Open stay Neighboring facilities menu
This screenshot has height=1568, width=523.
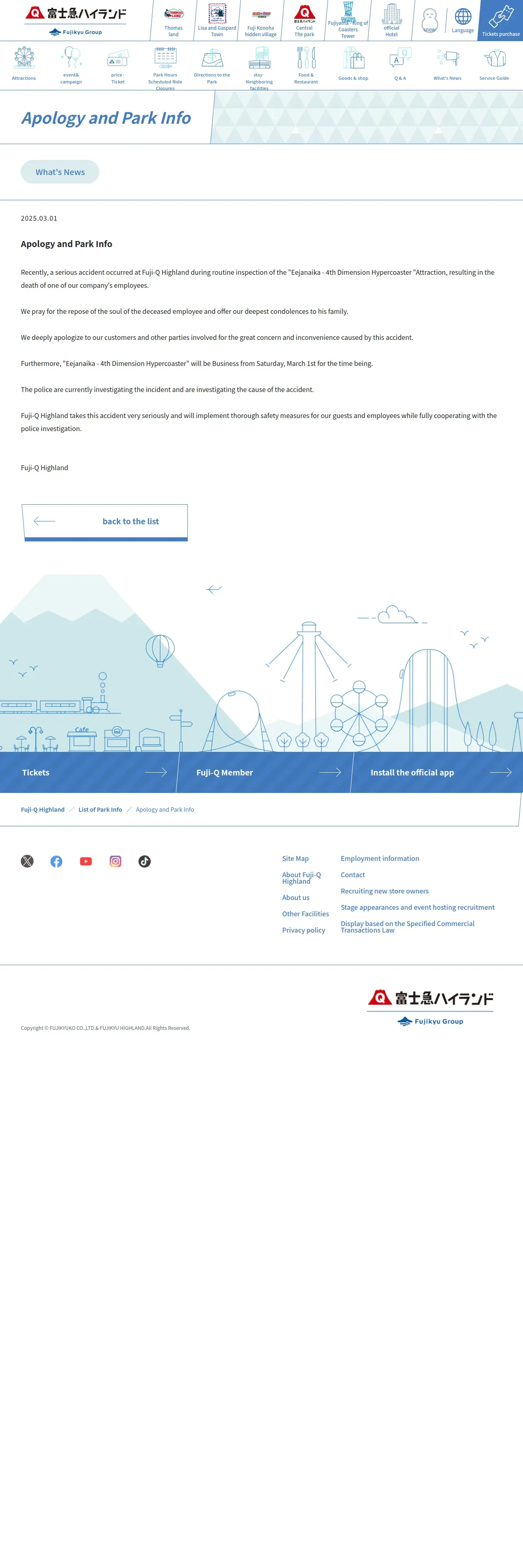click(259, 68)
